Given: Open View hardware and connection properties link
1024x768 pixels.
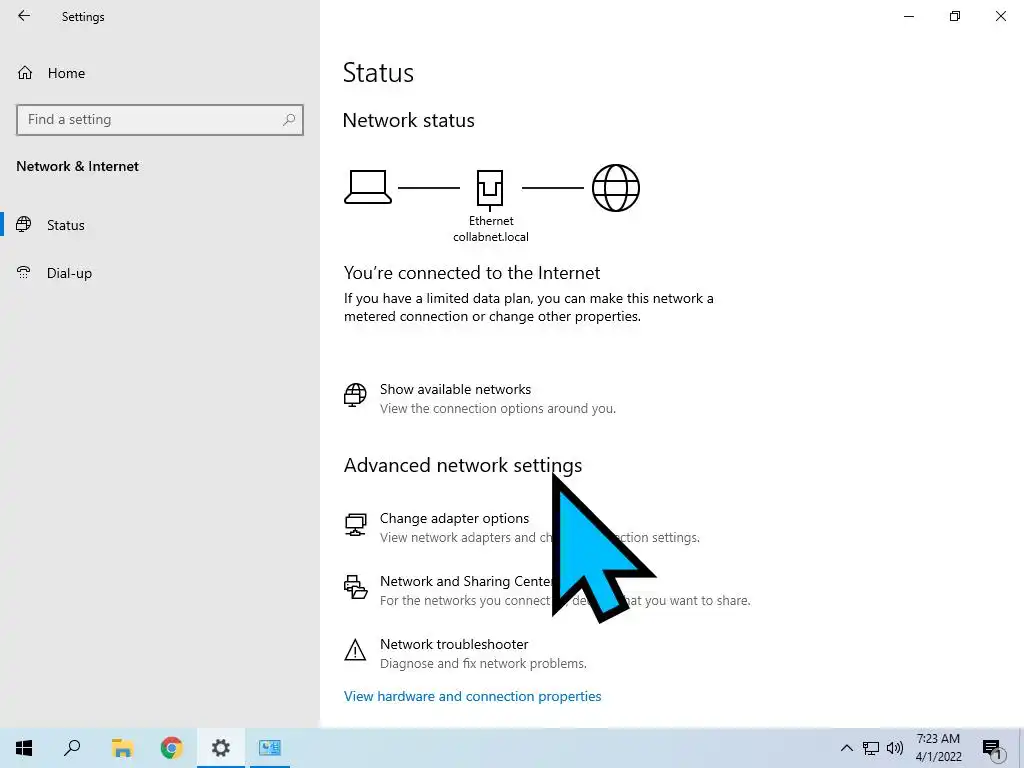Looking at the screenshot, I should 472,696.
